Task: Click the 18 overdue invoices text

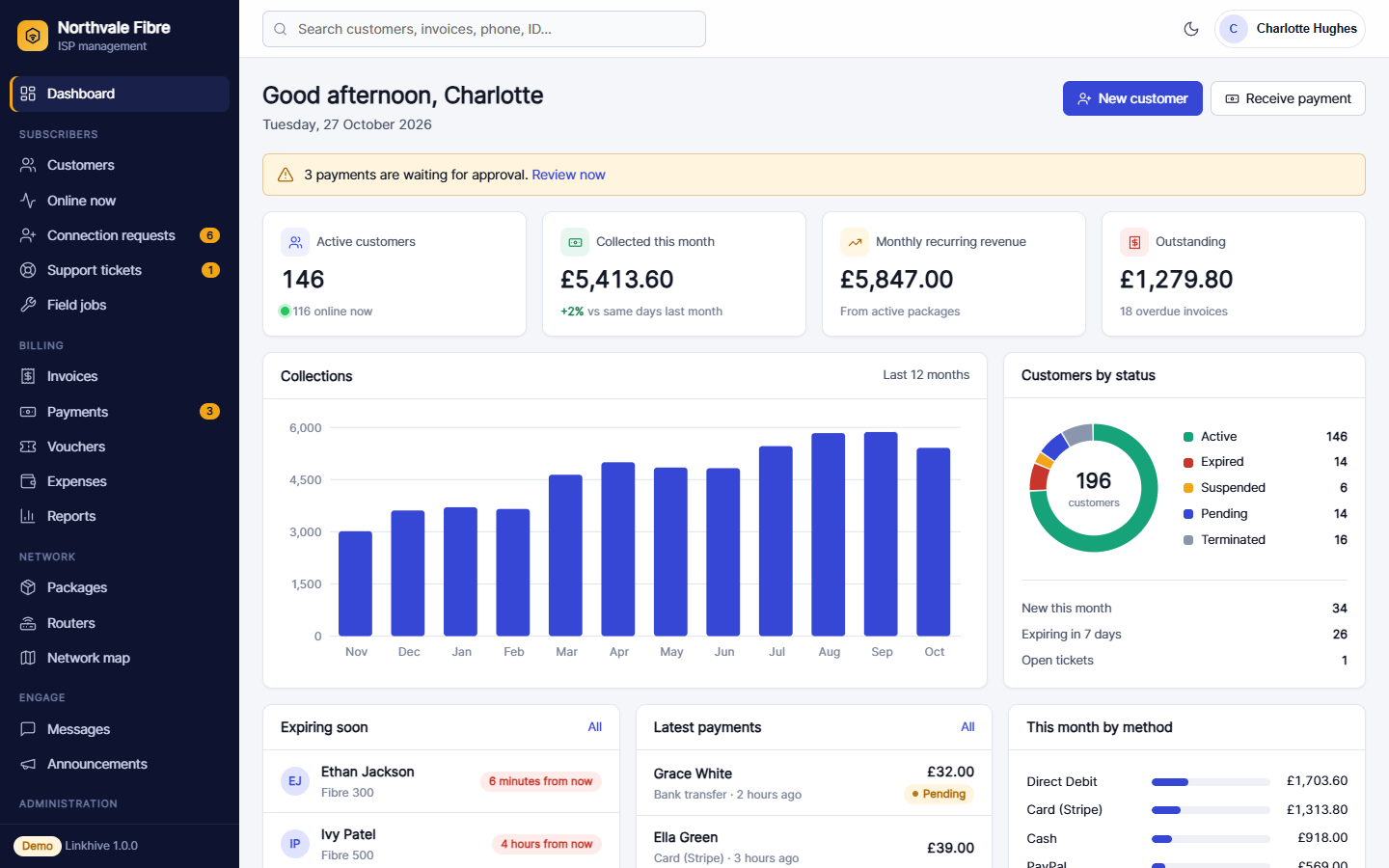Action: (1174, 312)
